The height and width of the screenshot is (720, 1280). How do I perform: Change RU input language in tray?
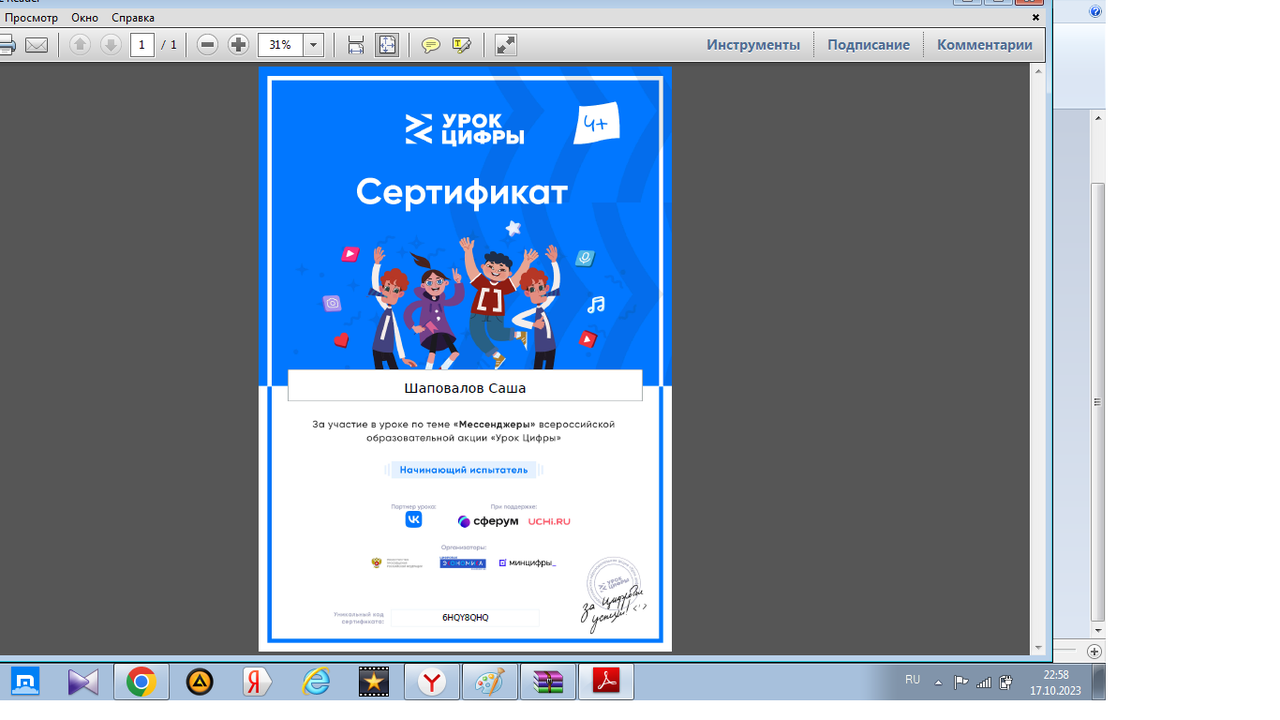(912, 680)
